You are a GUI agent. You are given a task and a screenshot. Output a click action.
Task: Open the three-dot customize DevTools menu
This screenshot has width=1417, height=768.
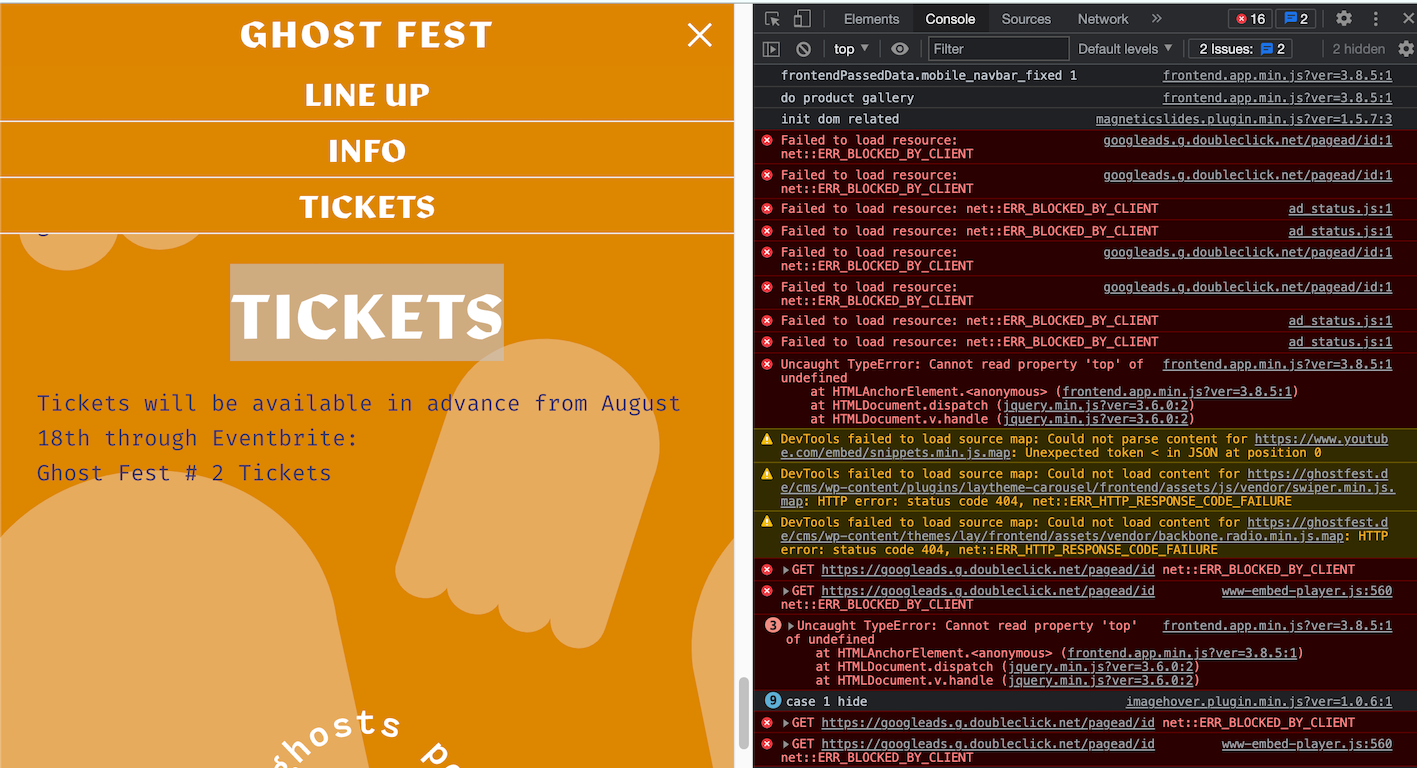[x=1377, y=18]
